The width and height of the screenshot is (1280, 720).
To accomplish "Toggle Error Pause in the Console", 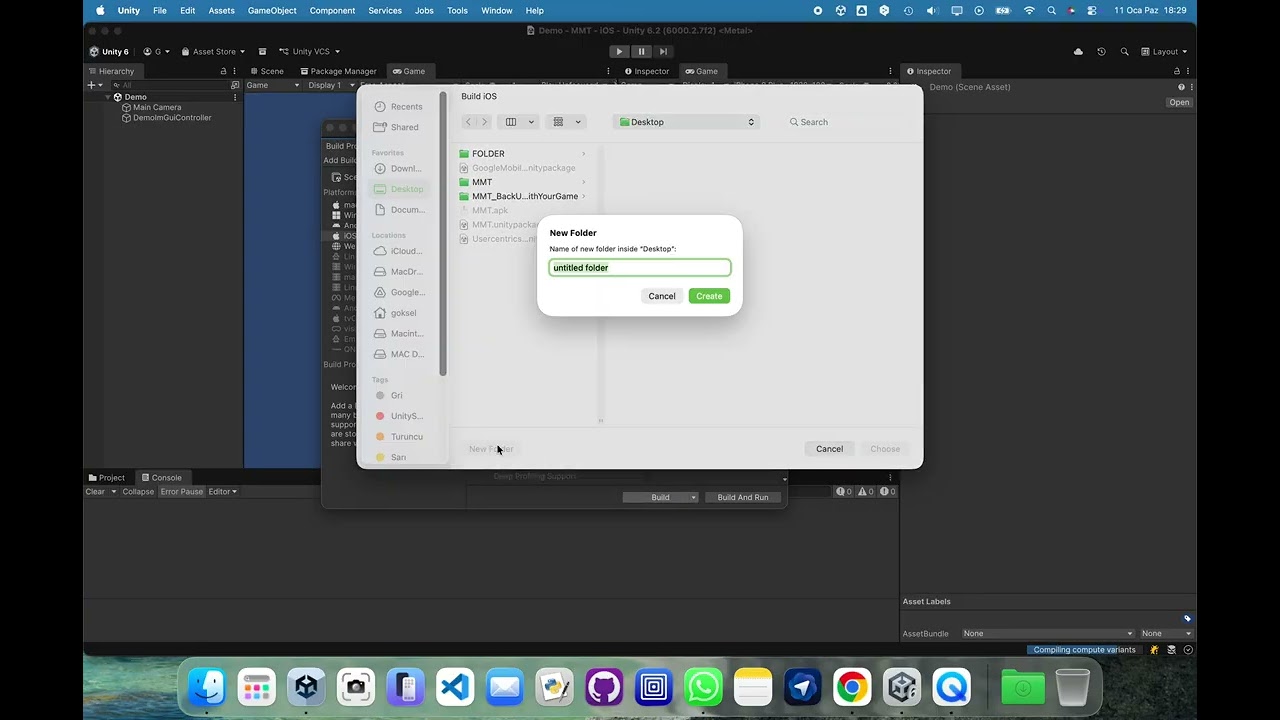I will click(182, 491).
